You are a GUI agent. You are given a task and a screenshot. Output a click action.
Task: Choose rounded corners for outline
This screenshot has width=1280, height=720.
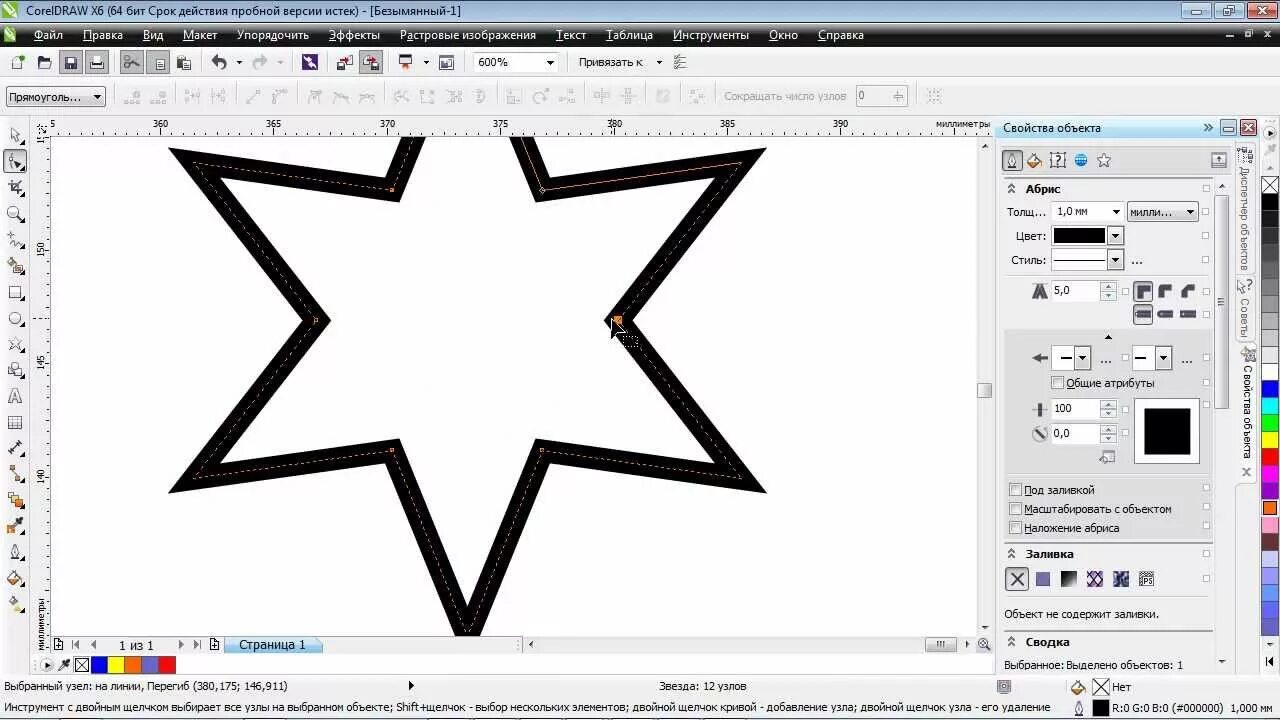click(1165, 291)
